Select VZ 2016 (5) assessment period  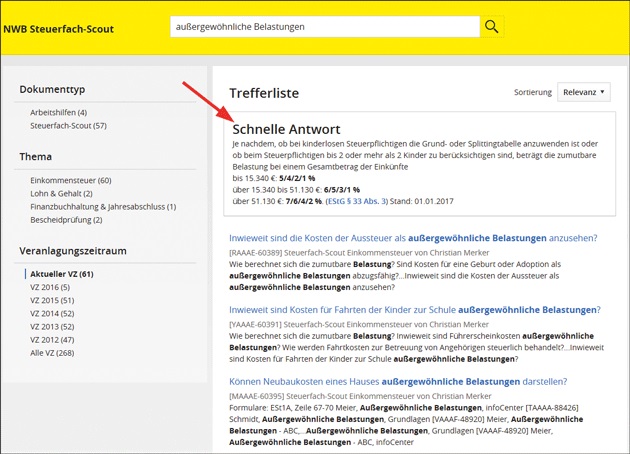pos(52,286)
